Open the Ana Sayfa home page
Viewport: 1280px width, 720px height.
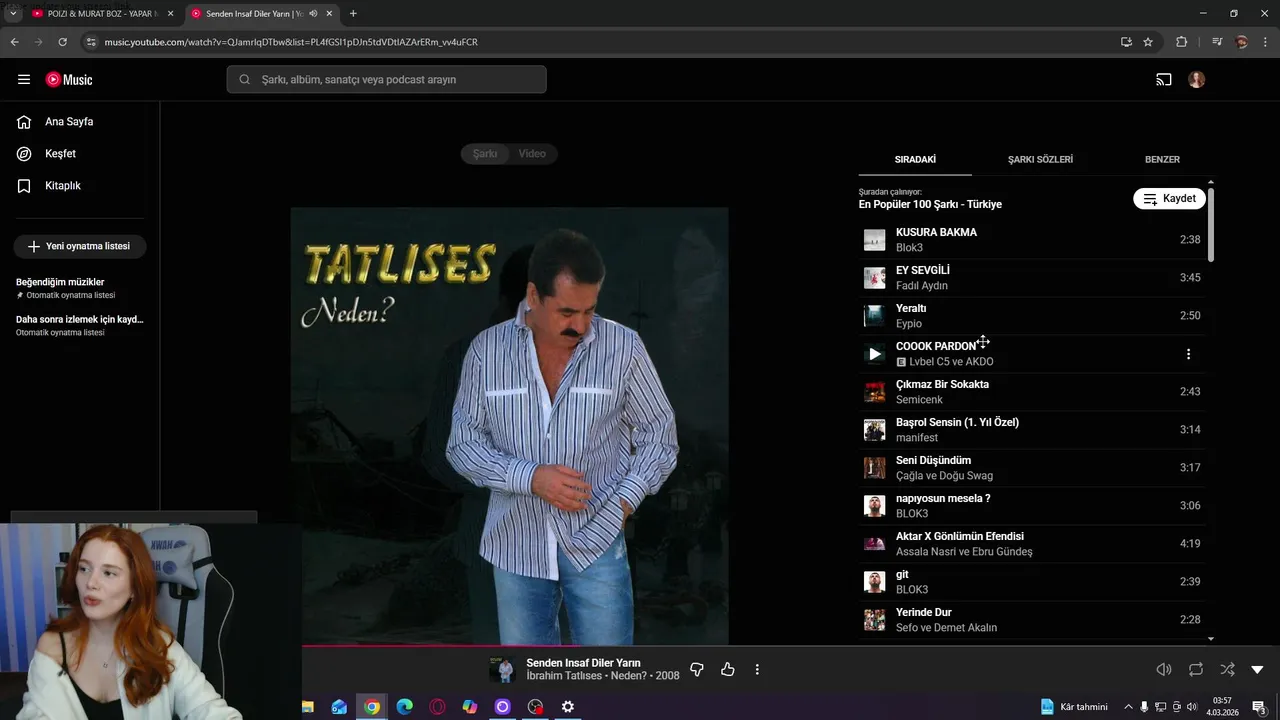pyautogui.click(x=69, y=122)
